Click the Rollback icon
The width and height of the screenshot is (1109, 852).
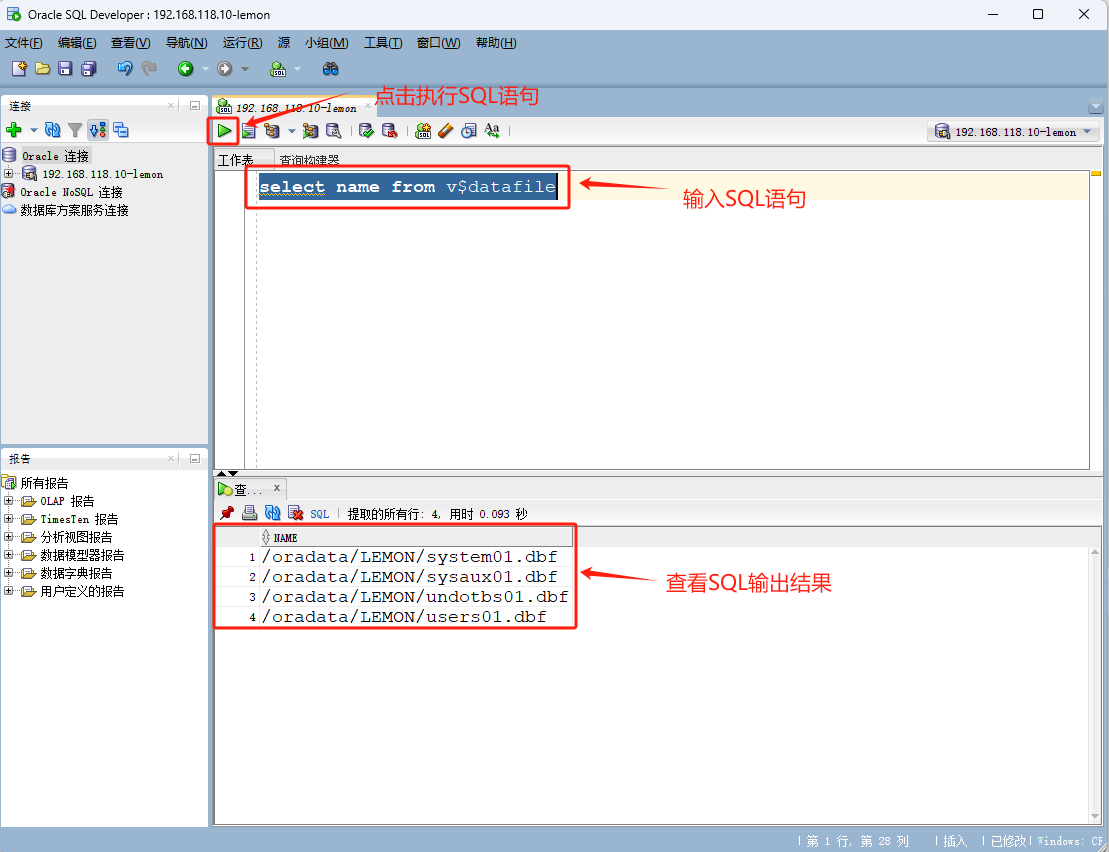point(389,130)
